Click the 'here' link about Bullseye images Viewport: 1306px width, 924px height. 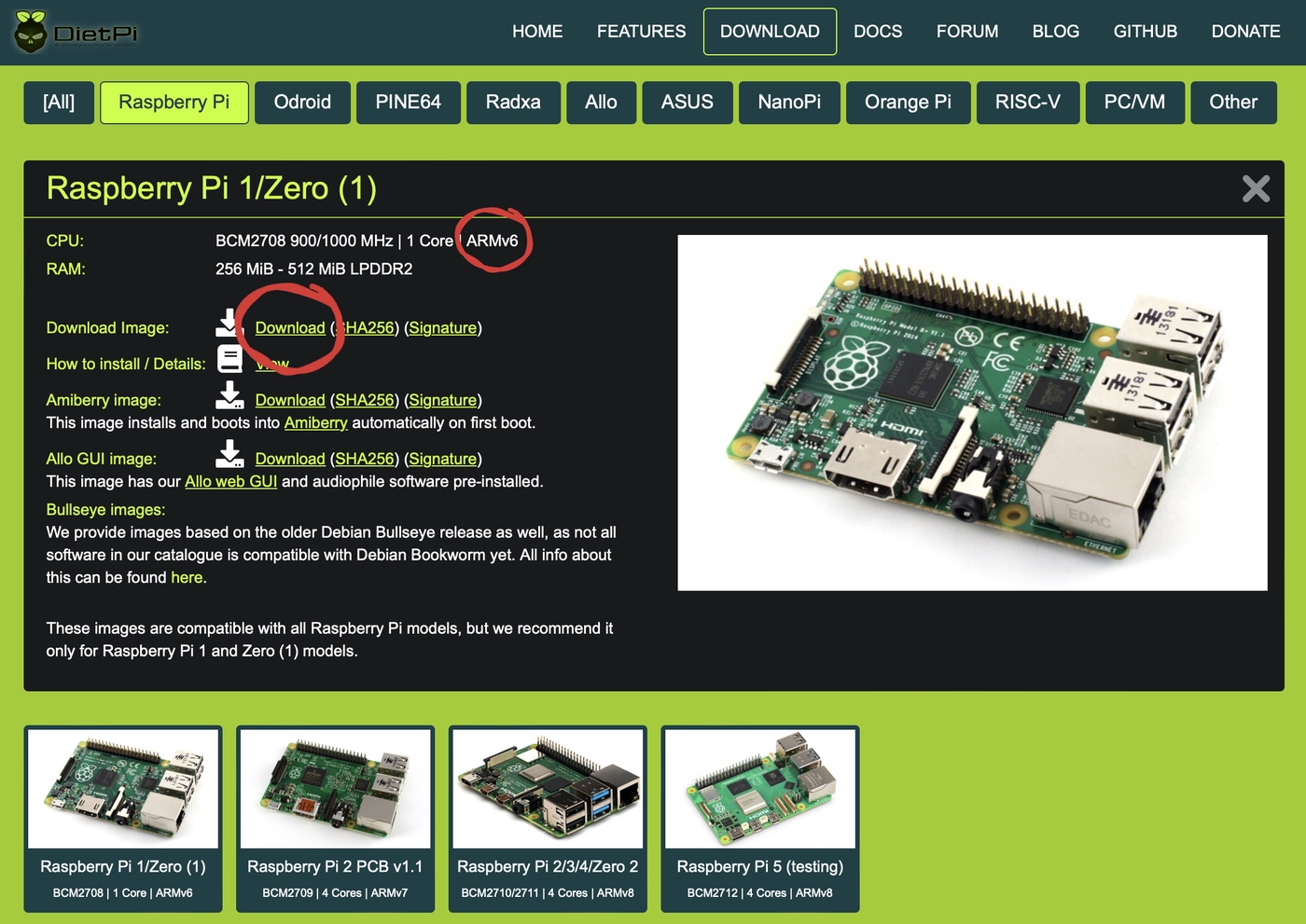click(187, 578)
